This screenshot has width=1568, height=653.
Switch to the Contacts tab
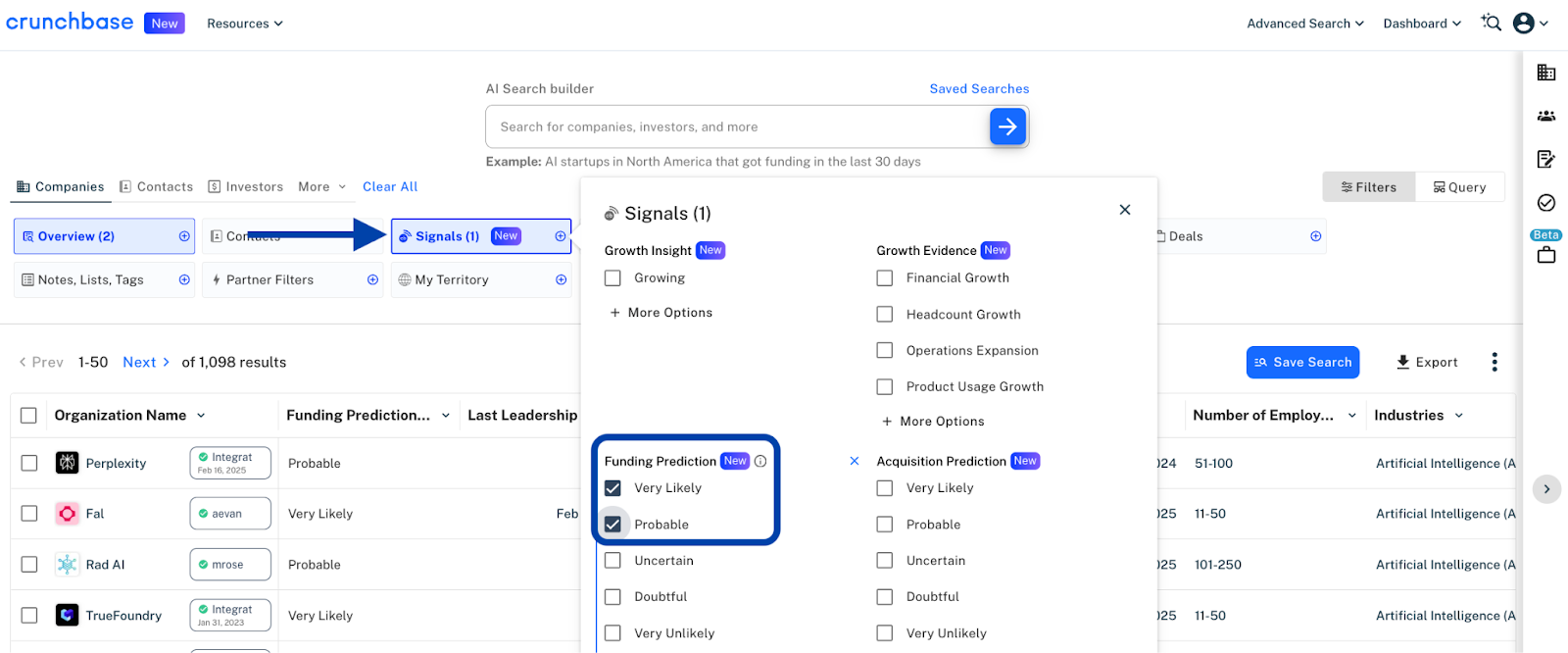(157, 186)
